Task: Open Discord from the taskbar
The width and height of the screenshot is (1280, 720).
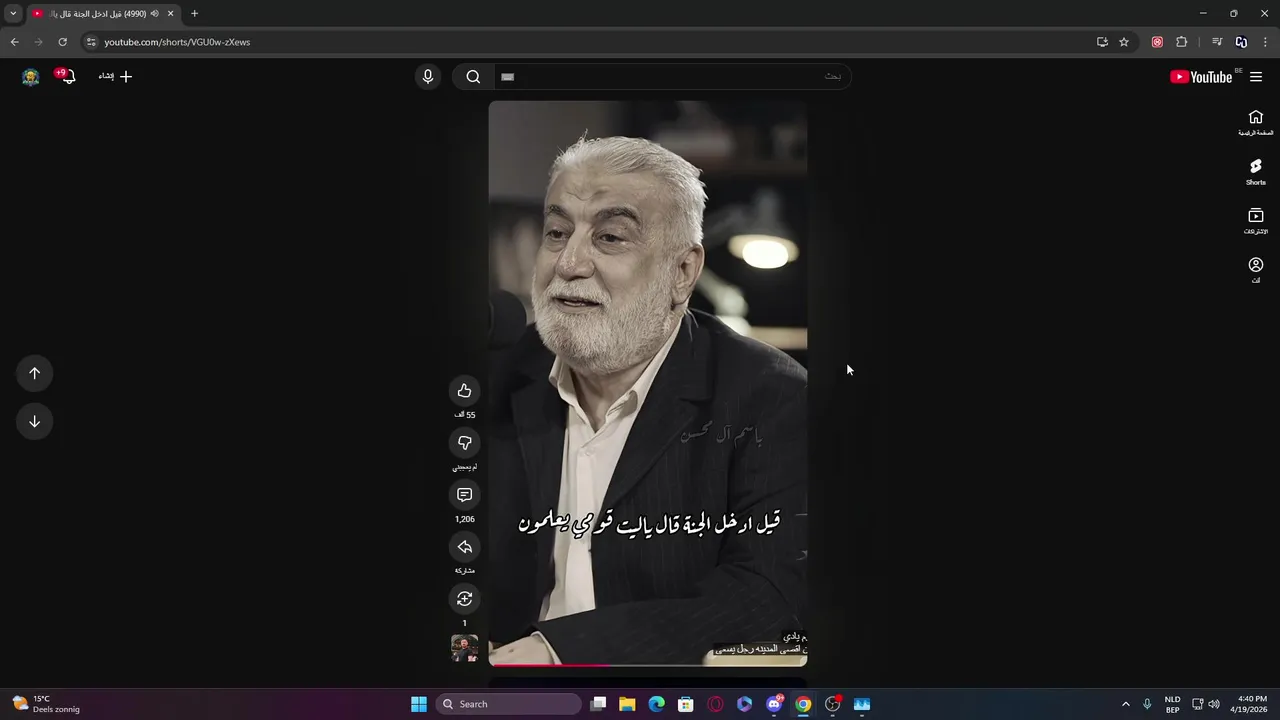Action: [774, 704]
